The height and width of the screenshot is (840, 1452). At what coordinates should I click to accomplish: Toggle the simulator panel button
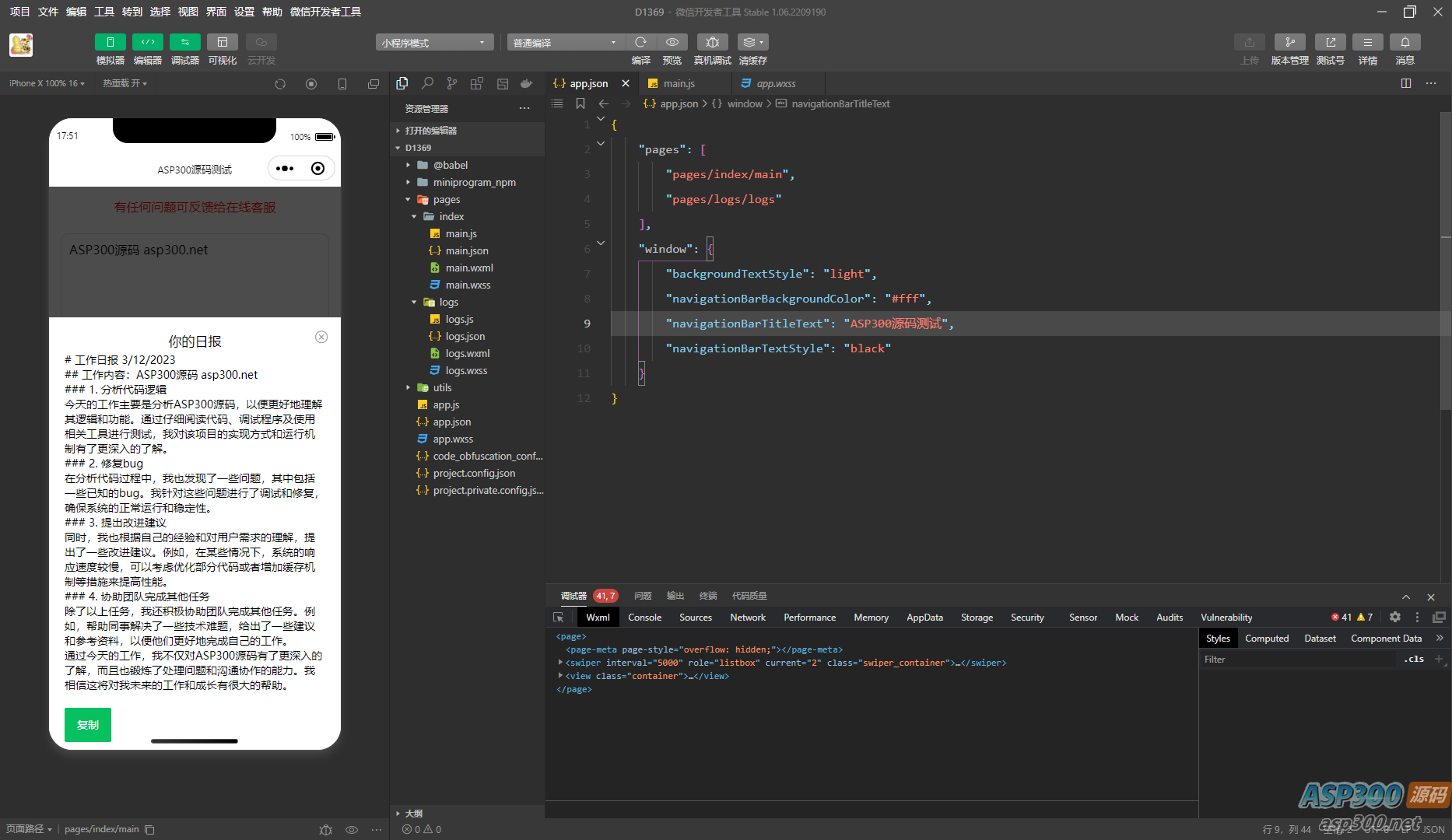(x=110, y=42)
